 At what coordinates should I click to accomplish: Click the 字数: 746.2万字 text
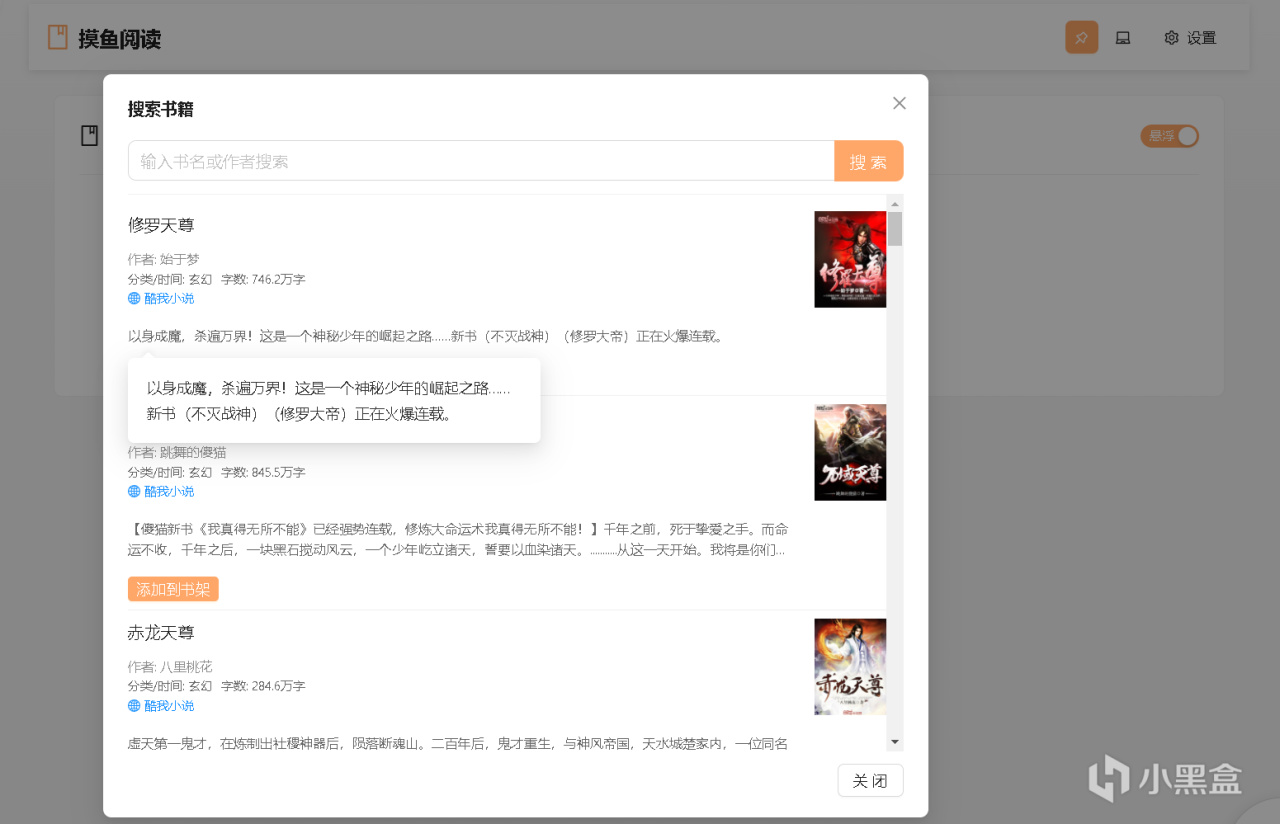(263, 279)
